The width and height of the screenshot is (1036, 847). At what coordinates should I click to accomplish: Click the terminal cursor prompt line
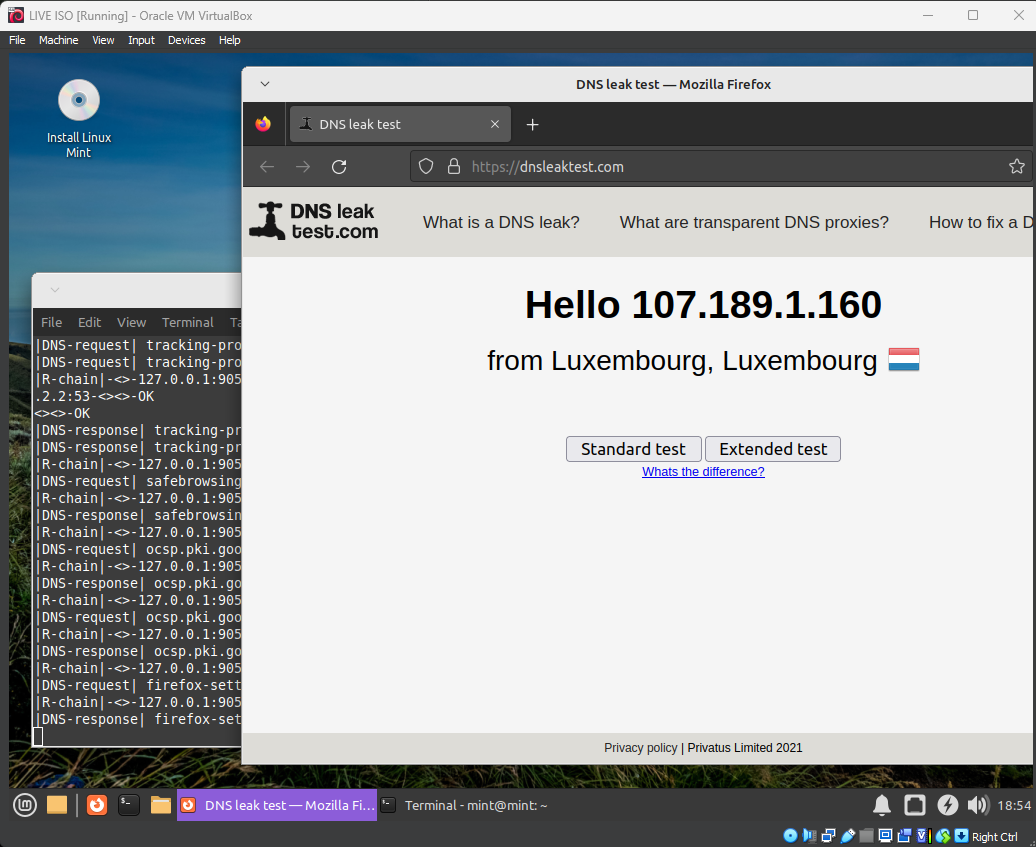coord(38,736)
